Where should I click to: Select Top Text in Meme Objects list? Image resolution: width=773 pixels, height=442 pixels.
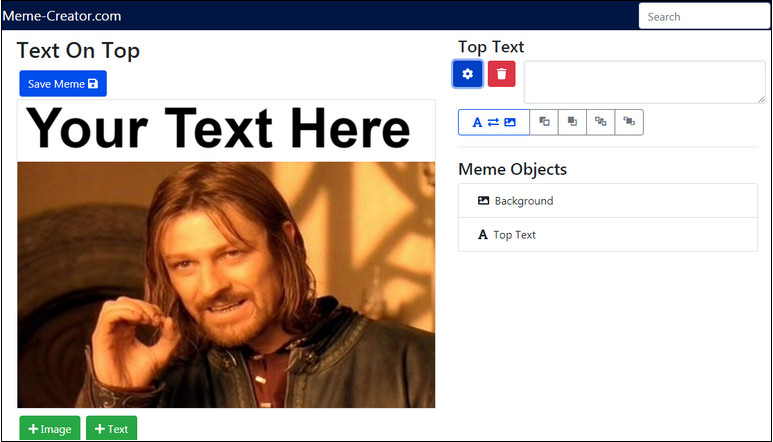pos(608,235)
